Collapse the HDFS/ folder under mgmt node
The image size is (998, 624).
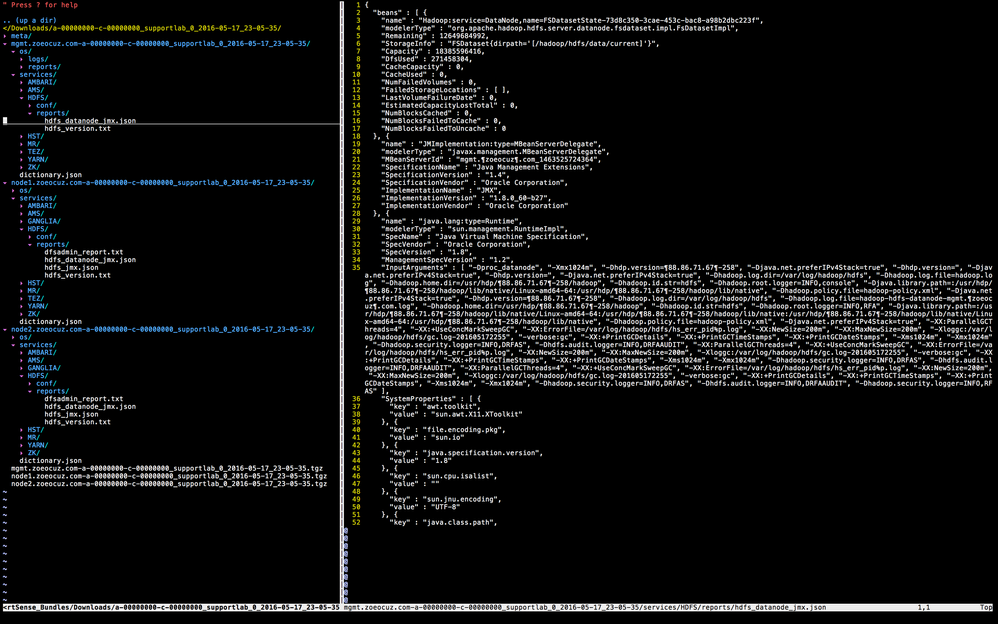click(x=38, y=98)
